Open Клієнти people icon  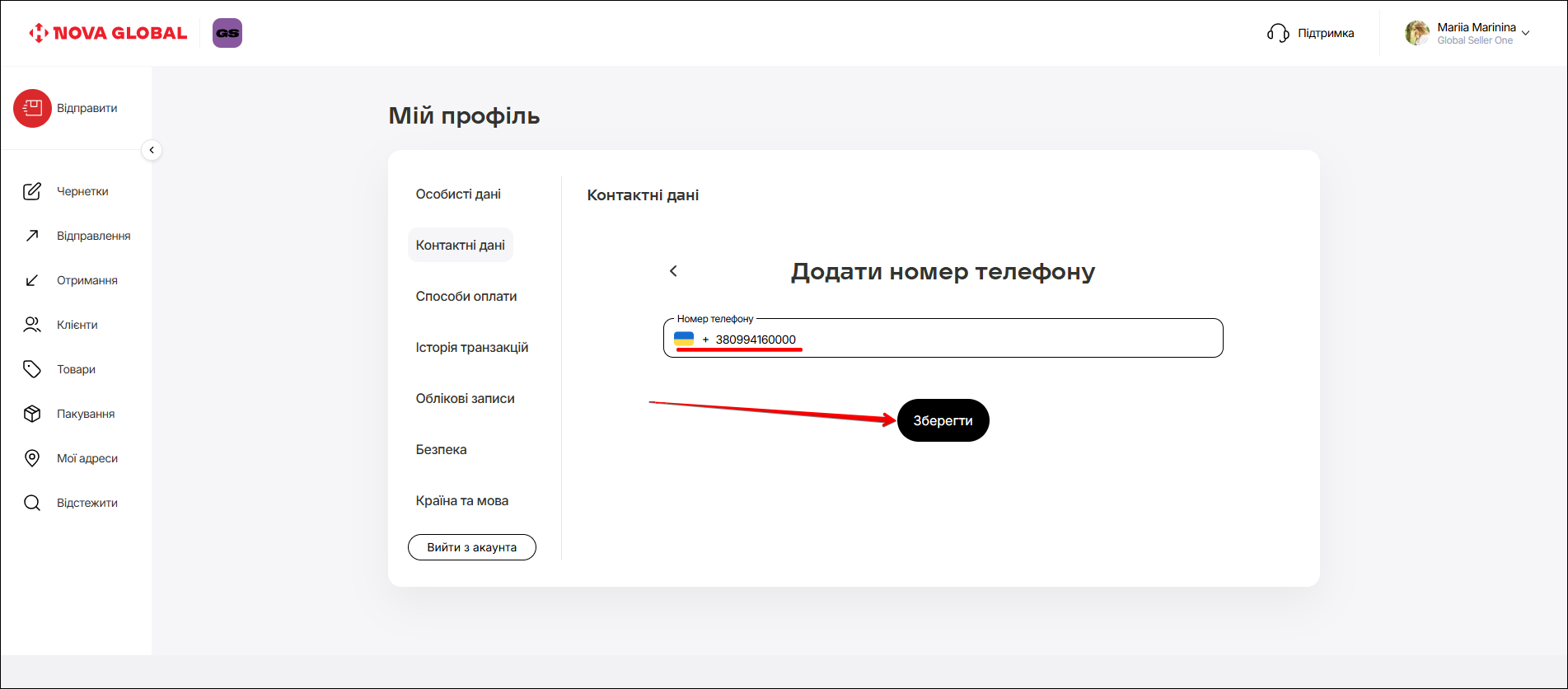32,325
